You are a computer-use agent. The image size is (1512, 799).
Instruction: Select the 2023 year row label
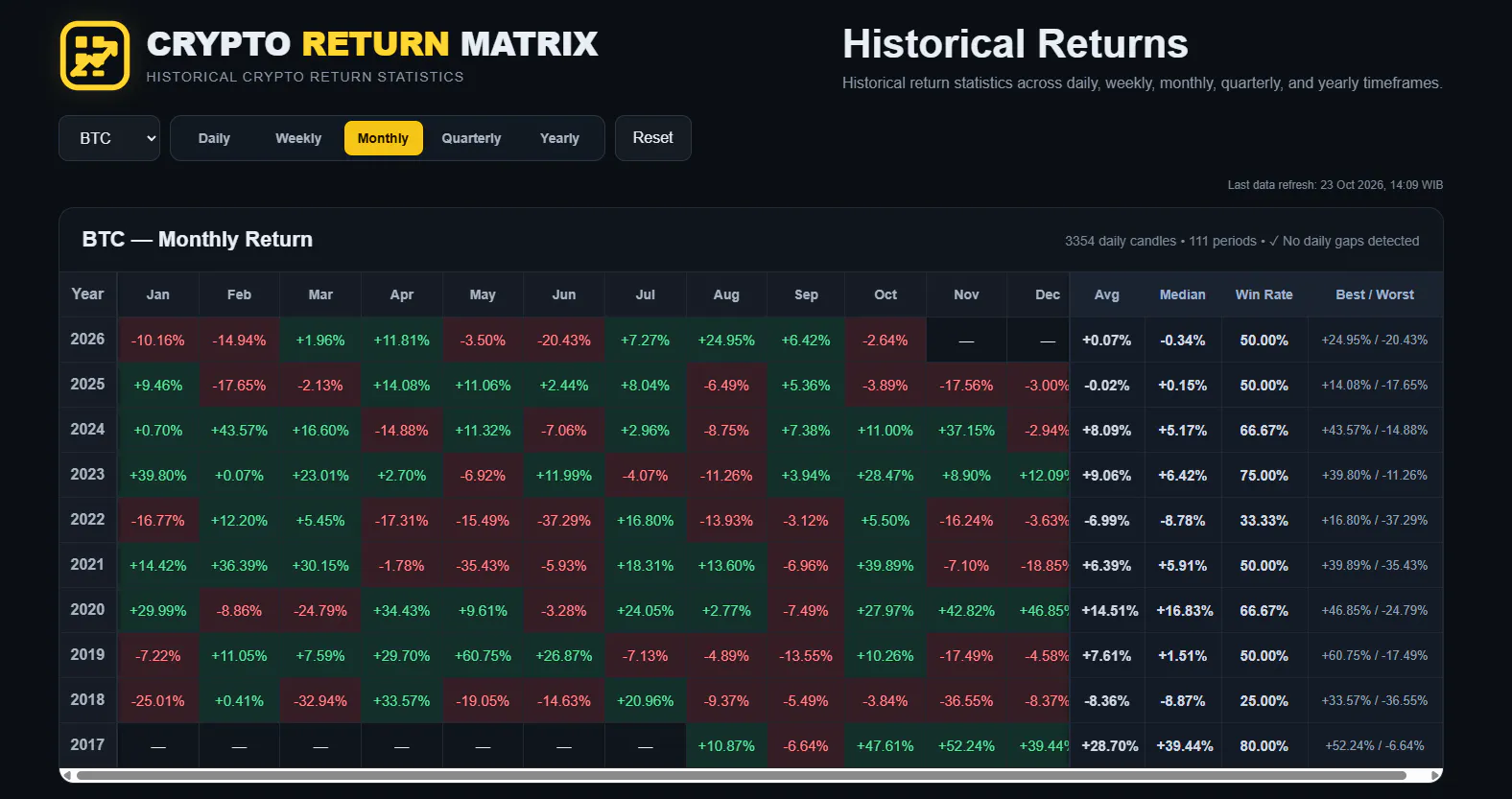88,475
